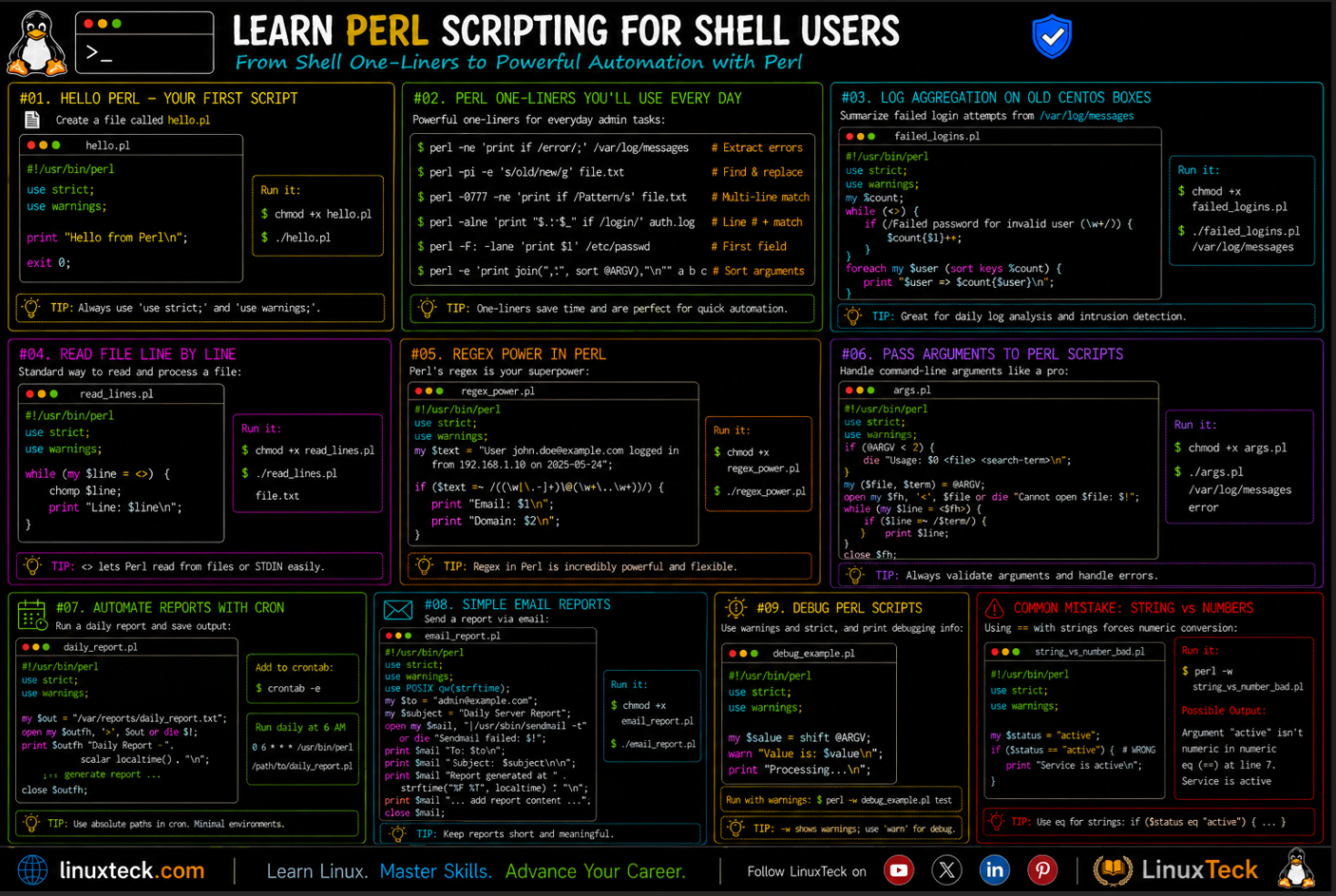
Task: Click the 'Run daily at 6 AM' label
Action: click(x=300, y=727)
